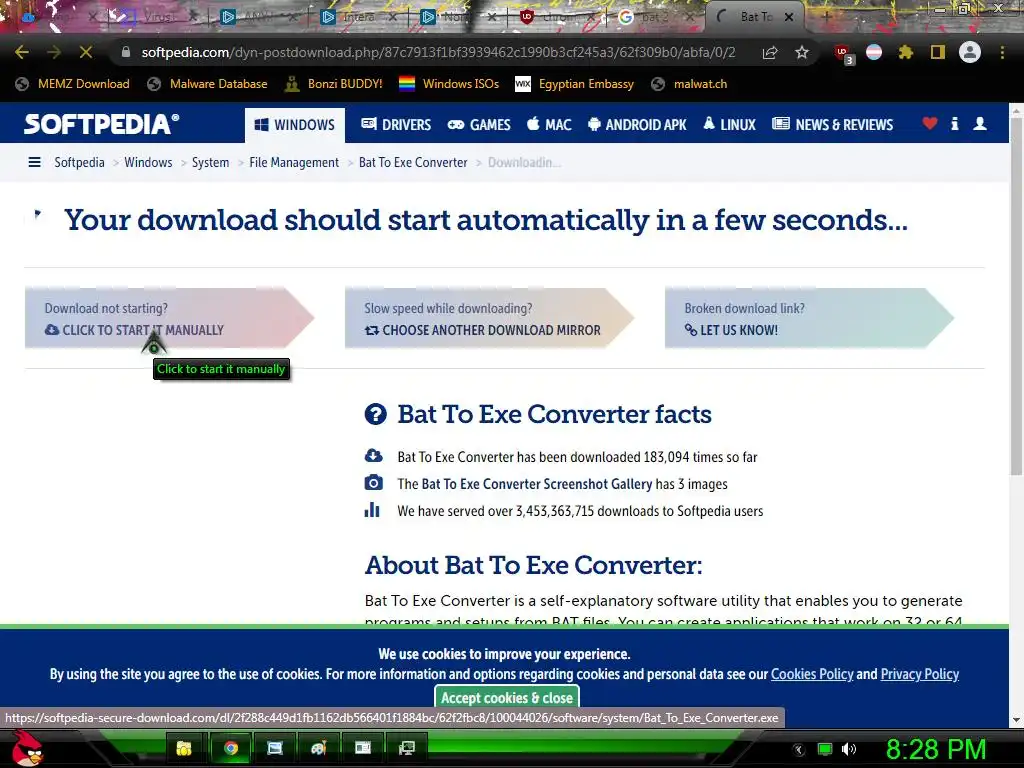Go to Softpedia breadcrumb link

79,162
